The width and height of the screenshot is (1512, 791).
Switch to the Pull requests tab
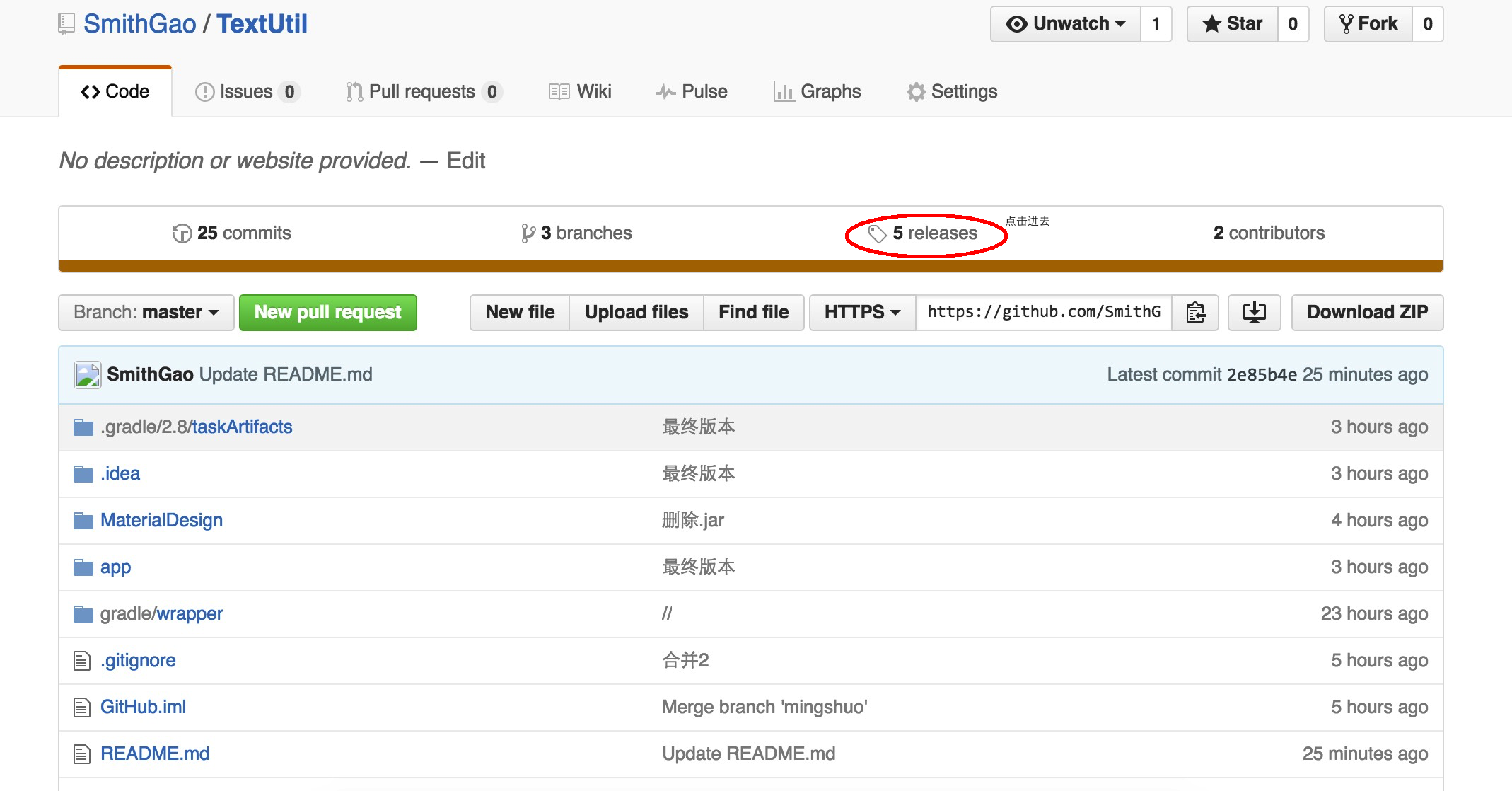[x=422, y=92]
